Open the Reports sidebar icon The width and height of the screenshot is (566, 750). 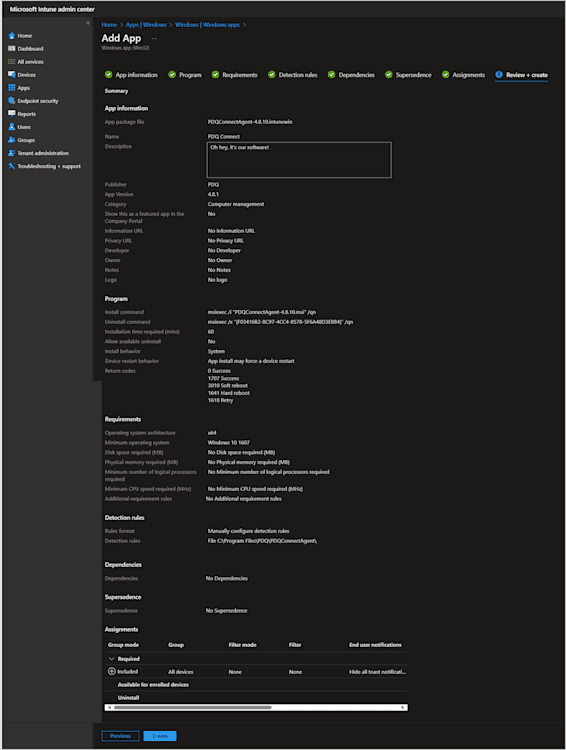click(11, 114)
